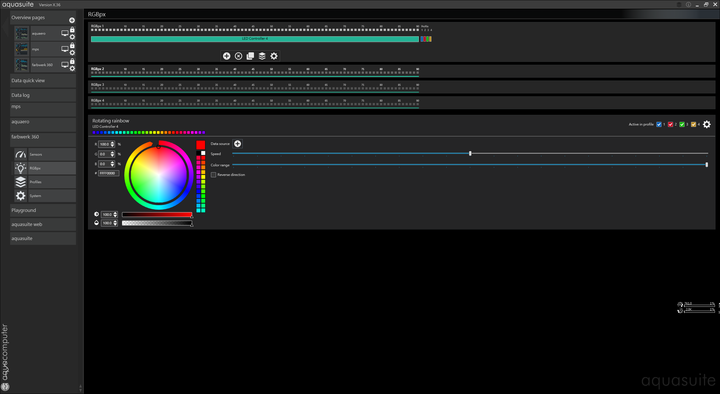
Task: Click the Sensors gauge icon
Action: click(20, 154)
